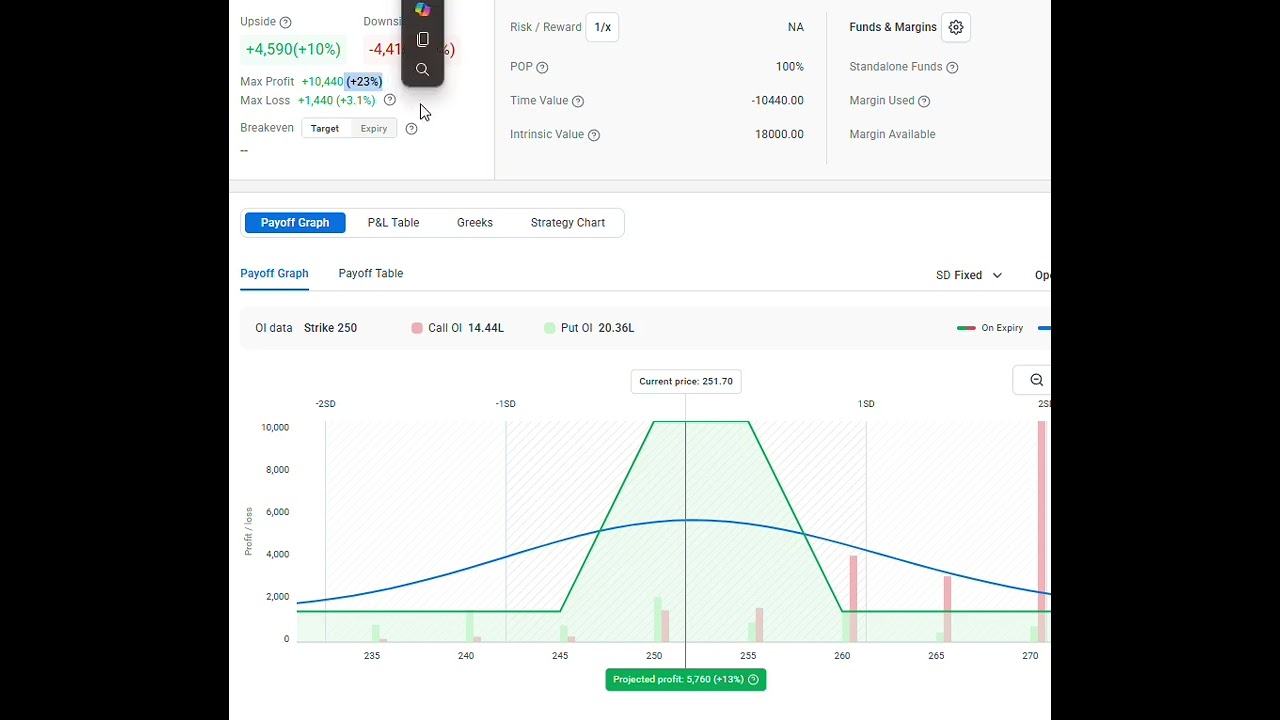Click the Margin Used help icon

coord(924,101)
